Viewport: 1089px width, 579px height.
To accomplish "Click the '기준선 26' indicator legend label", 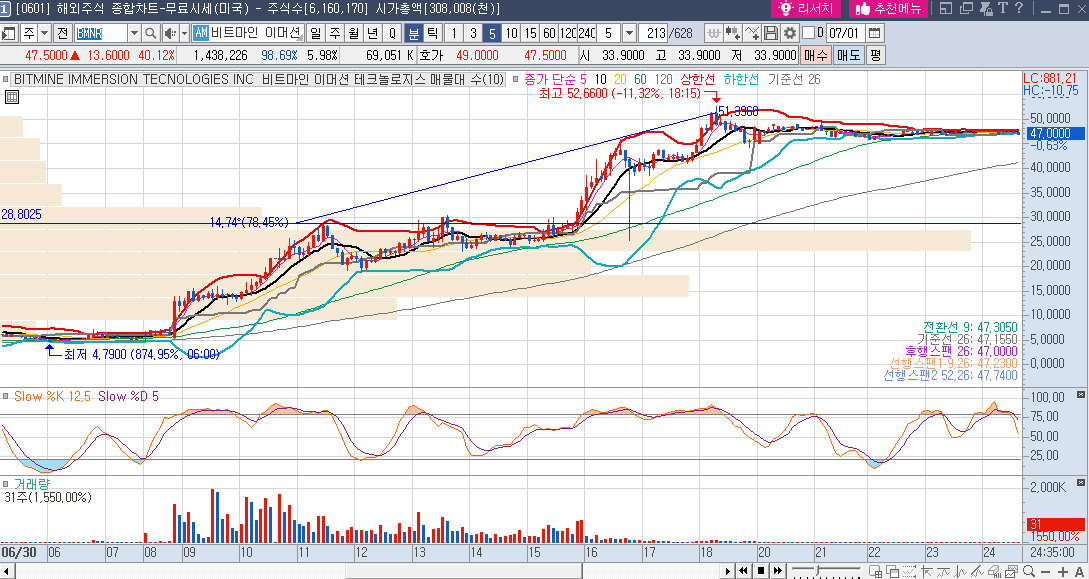I will coord(794,79).
